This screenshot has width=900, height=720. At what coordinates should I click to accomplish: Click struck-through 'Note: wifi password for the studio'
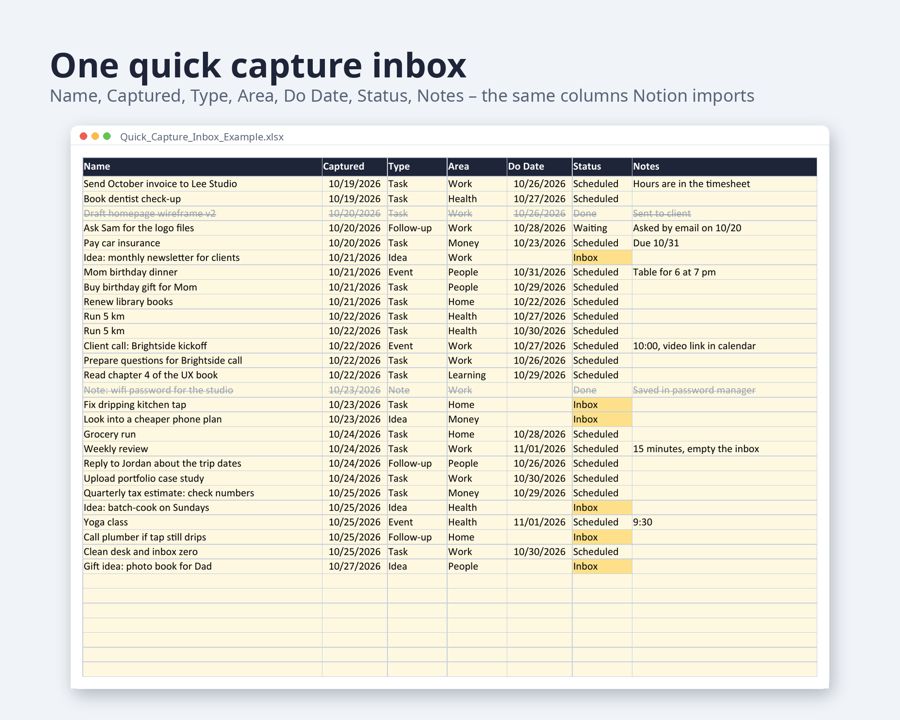203,390
